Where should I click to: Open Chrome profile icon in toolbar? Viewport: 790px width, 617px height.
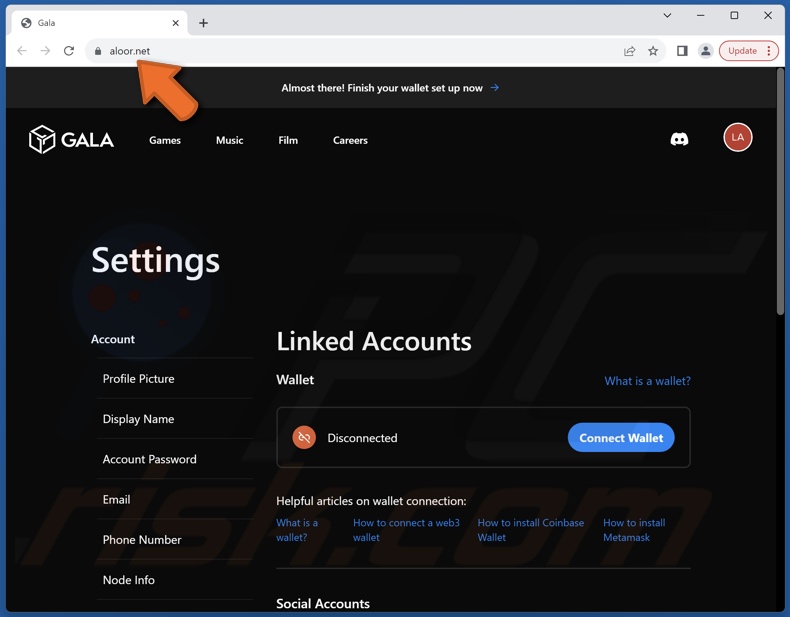(x=706, y=51)
